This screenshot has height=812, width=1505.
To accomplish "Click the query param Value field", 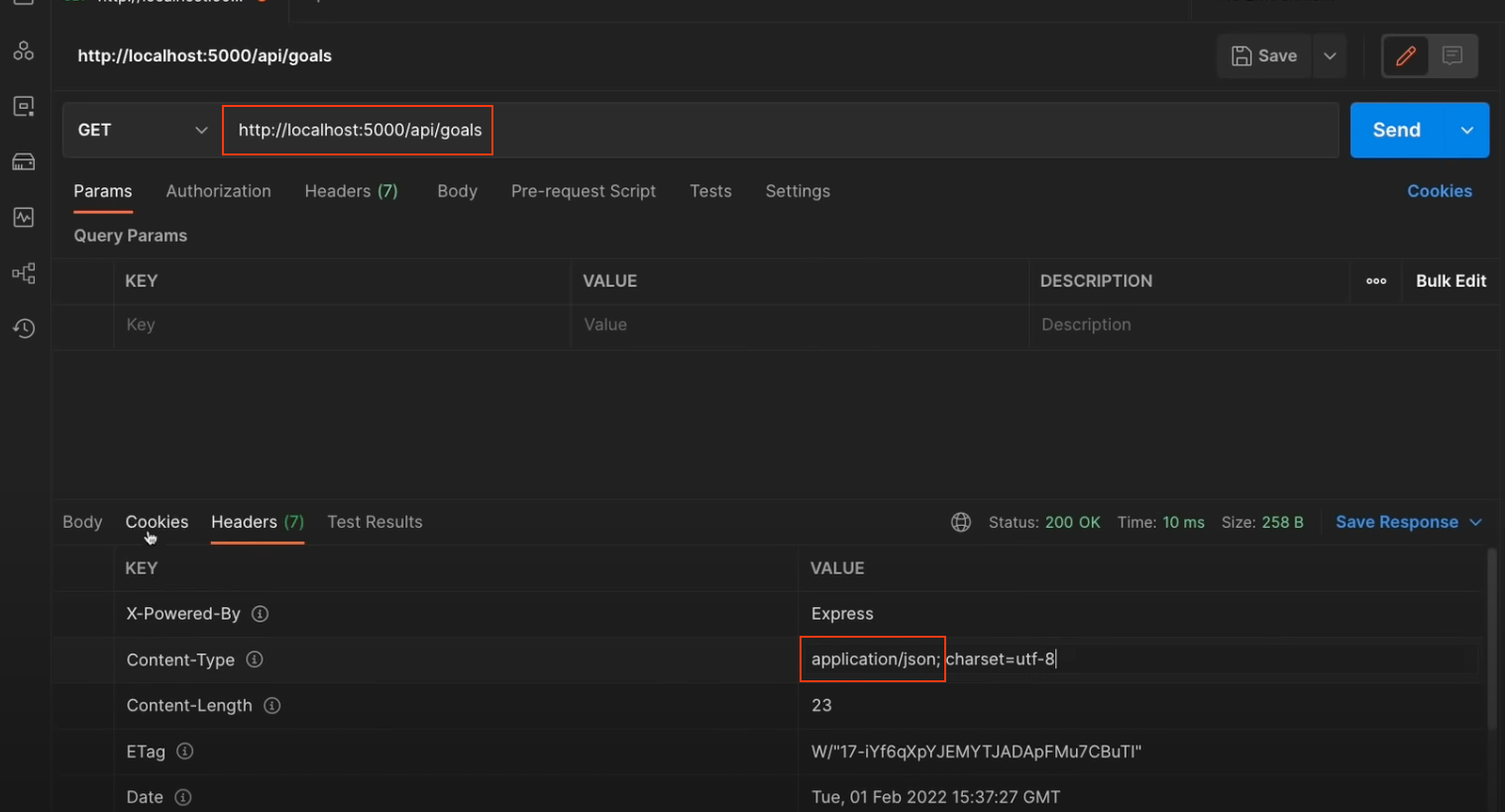I will click(800, 325).
